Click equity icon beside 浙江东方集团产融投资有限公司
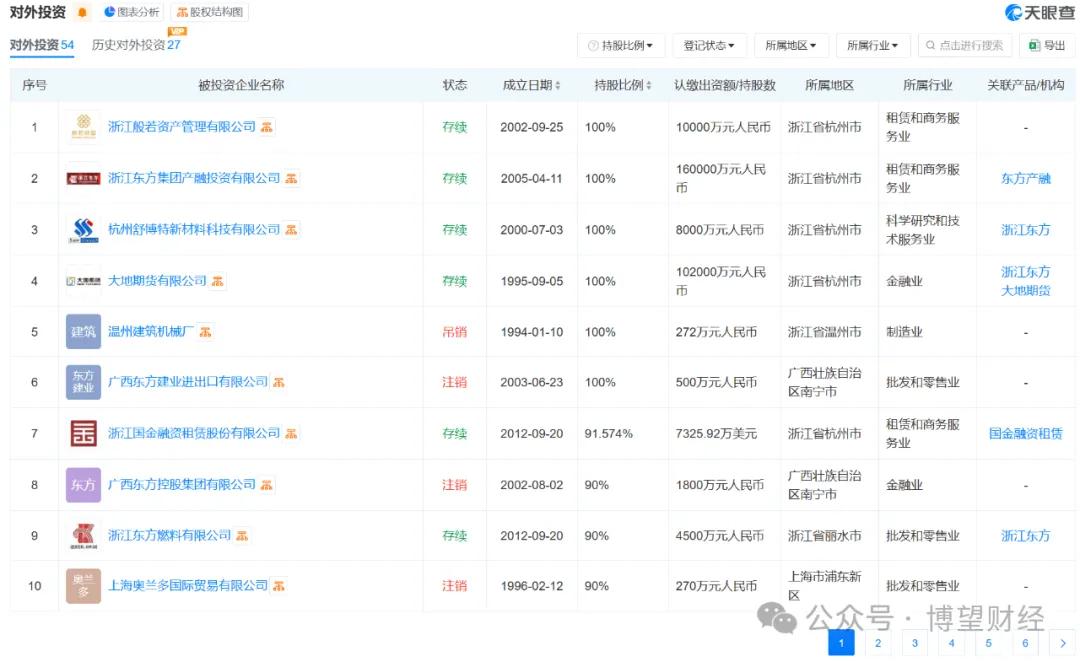 click(x=291, y=178)
